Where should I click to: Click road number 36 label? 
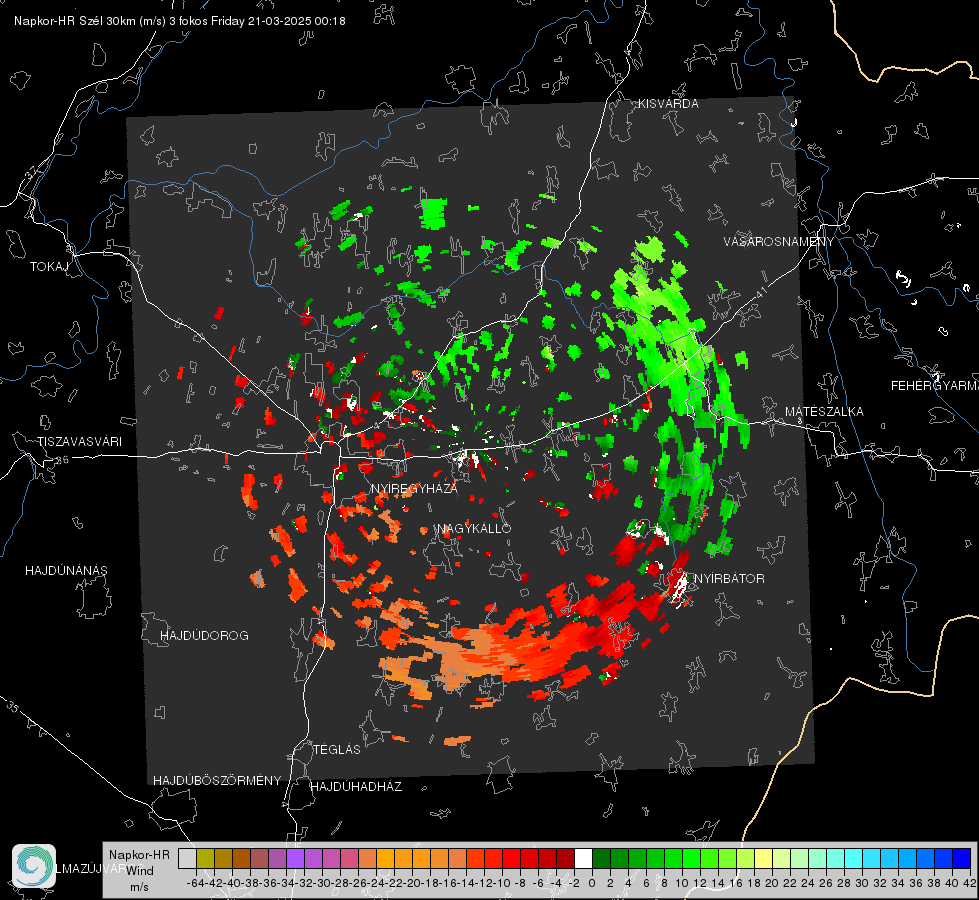[x=62, y=460]
